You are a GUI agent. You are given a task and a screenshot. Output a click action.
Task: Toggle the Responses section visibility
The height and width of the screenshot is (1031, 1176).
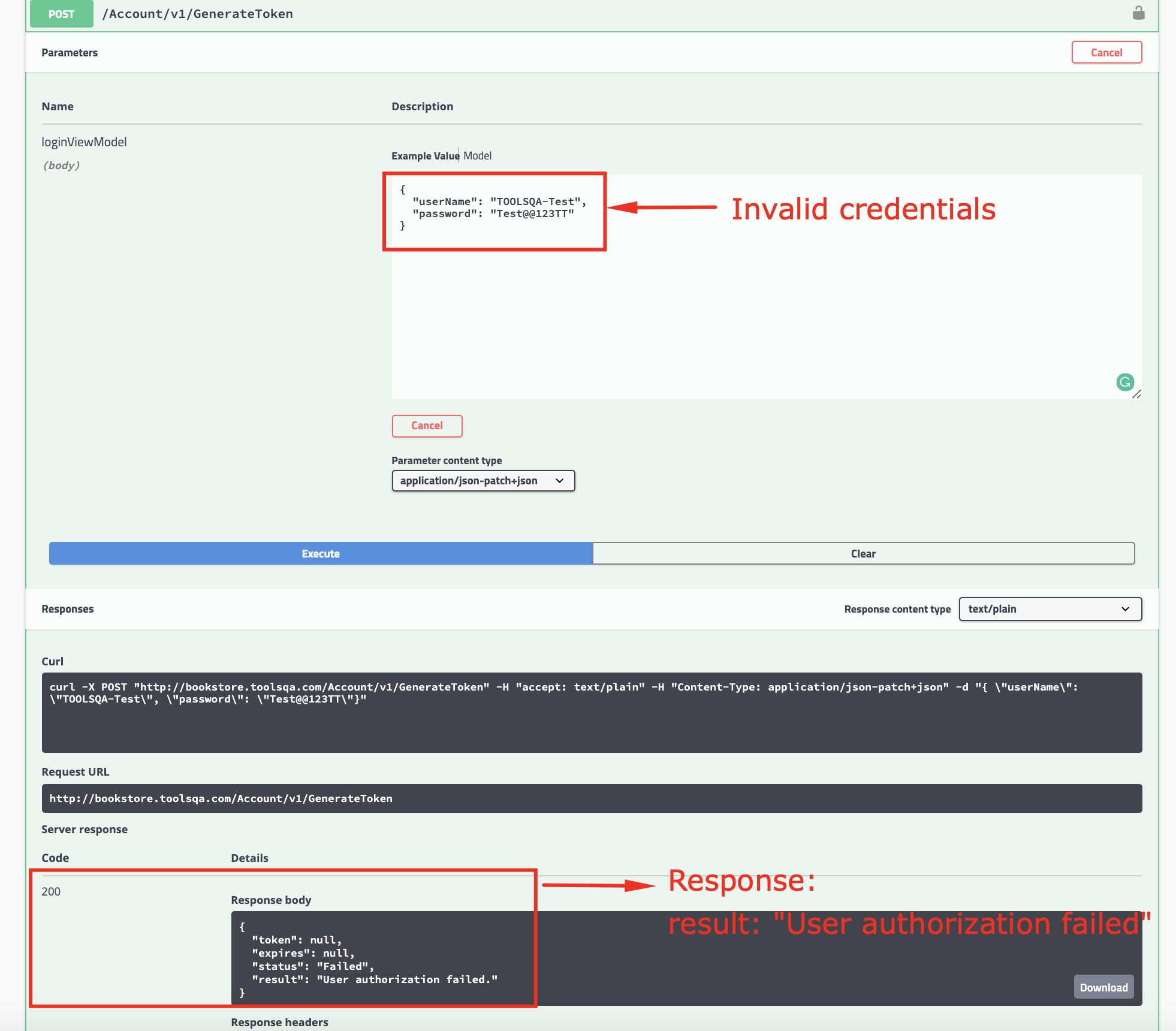pyautogui.click(x=67, y=608)
